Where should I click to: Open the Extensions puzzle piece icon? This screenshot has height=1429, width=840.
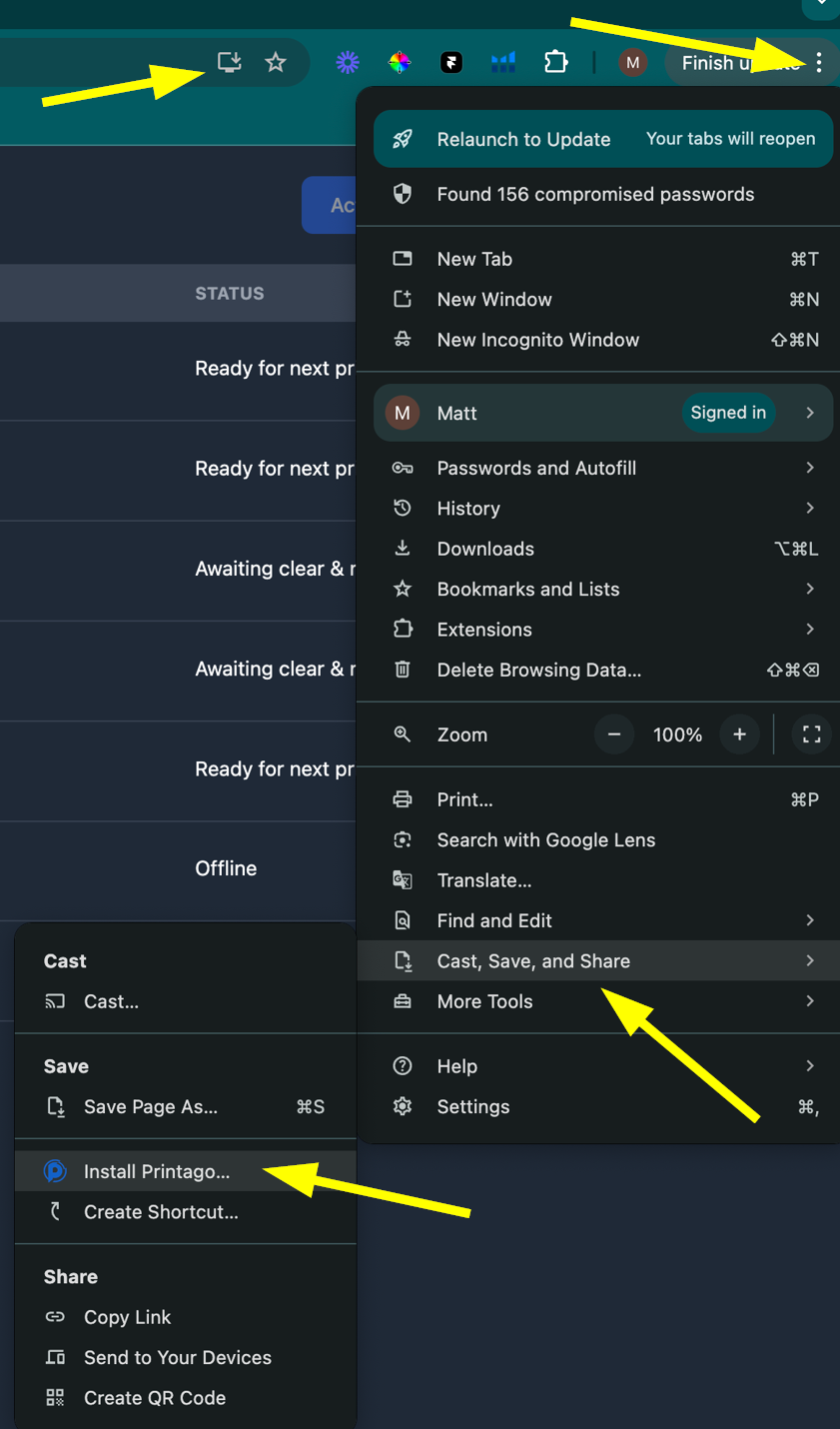pos(555,63)
